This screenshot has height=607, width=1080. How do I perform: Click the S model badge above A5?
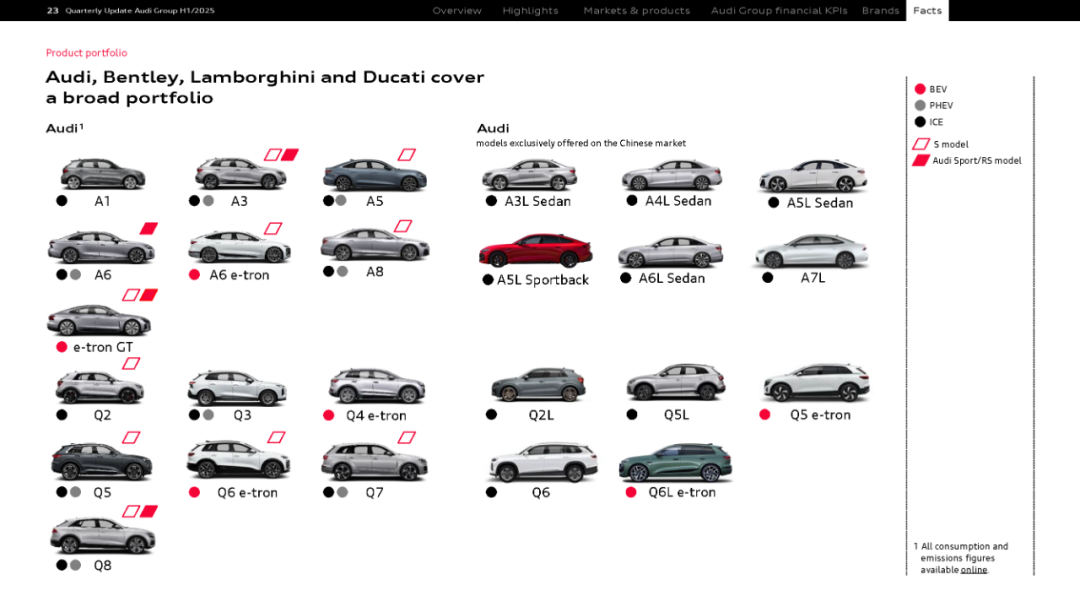[x=406, y=154]
